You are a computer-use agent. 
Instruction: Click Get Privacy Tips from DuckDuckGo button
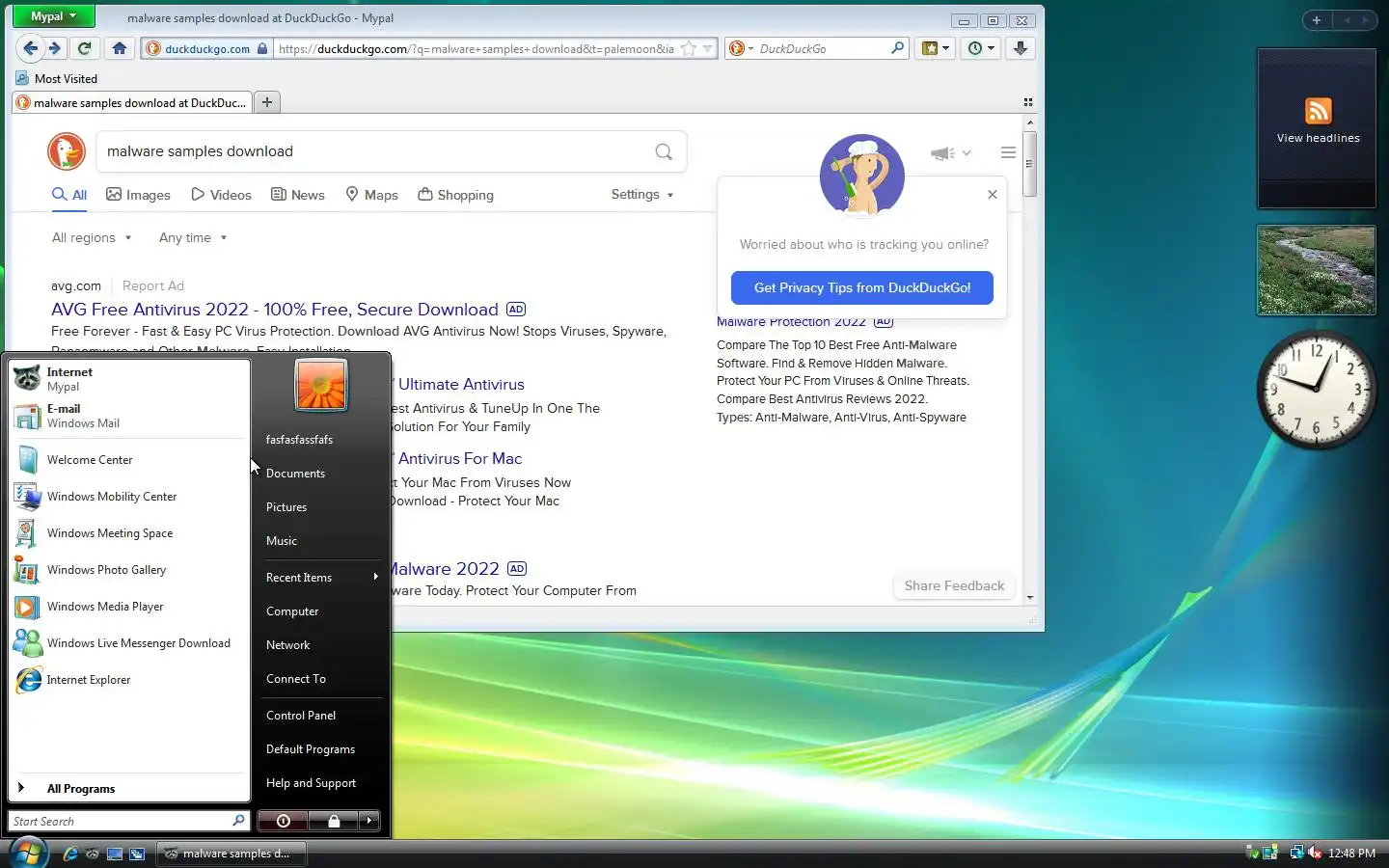pyautogui.click(x=861, y=287)
